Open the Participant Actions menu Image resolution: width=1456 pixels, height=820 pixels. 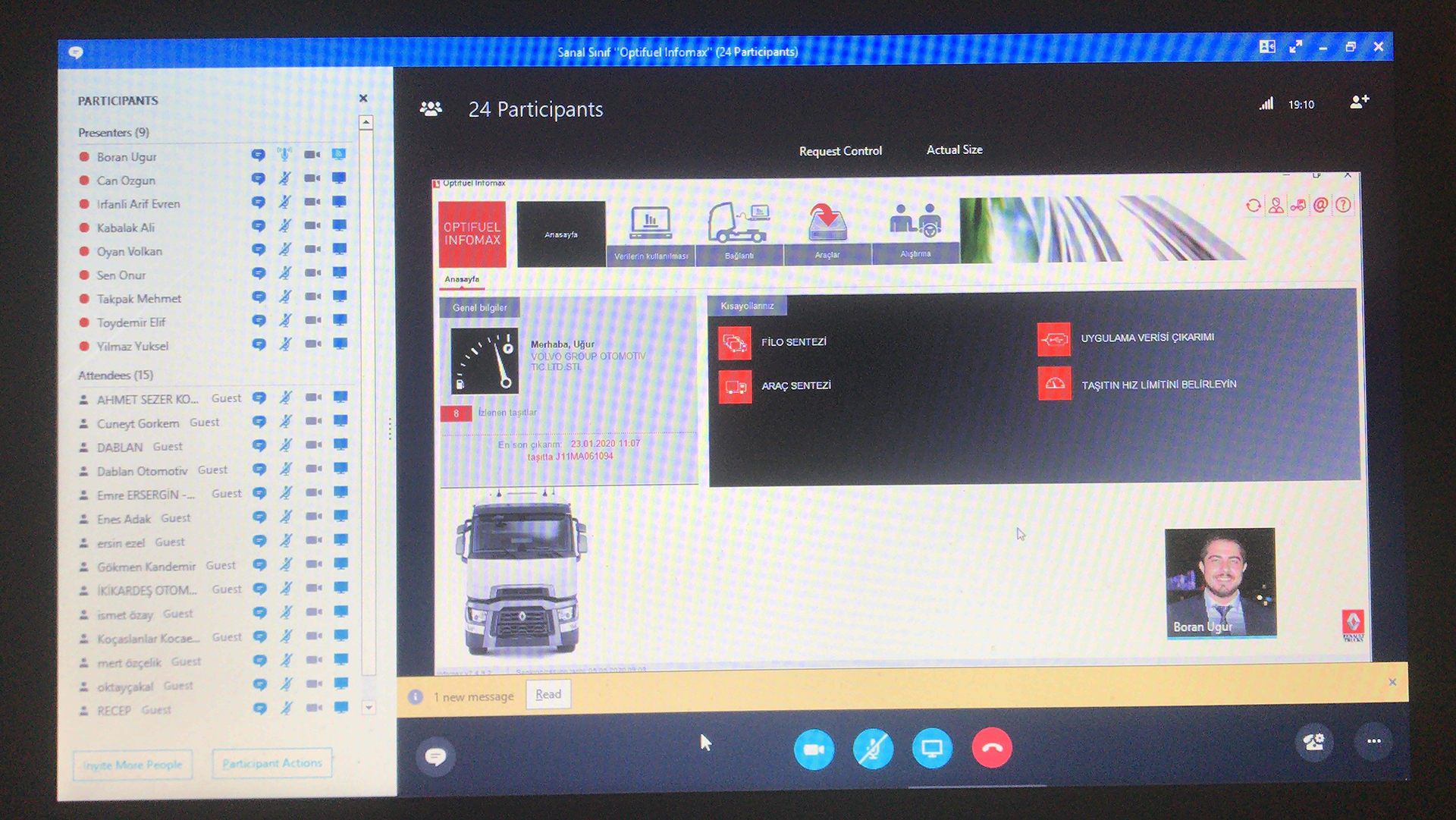pyautogui.click(x=271, y=763)
